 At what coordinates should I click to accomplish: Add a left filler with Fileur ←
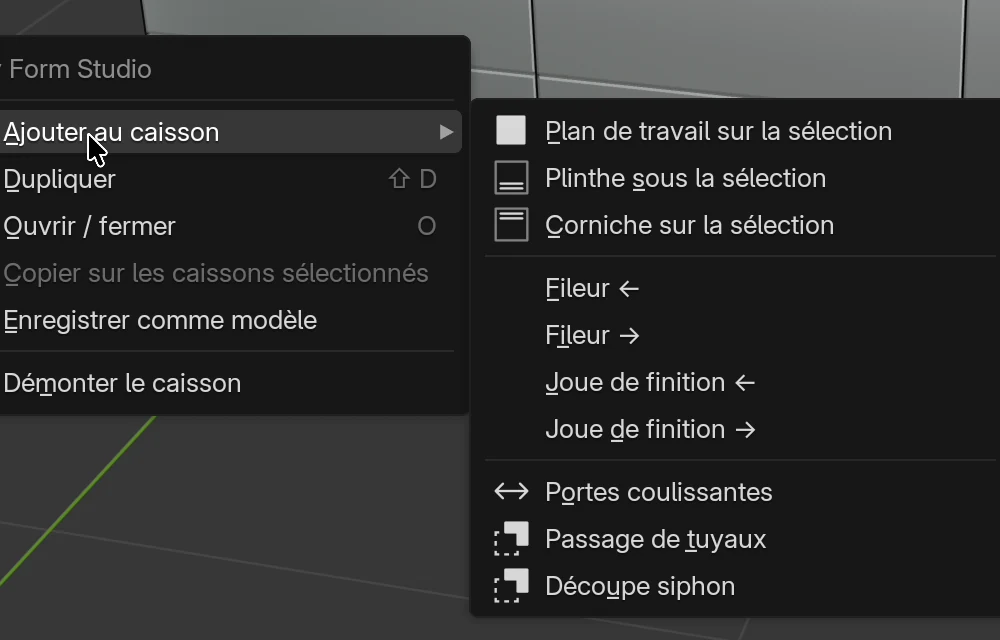coord(739,288)
